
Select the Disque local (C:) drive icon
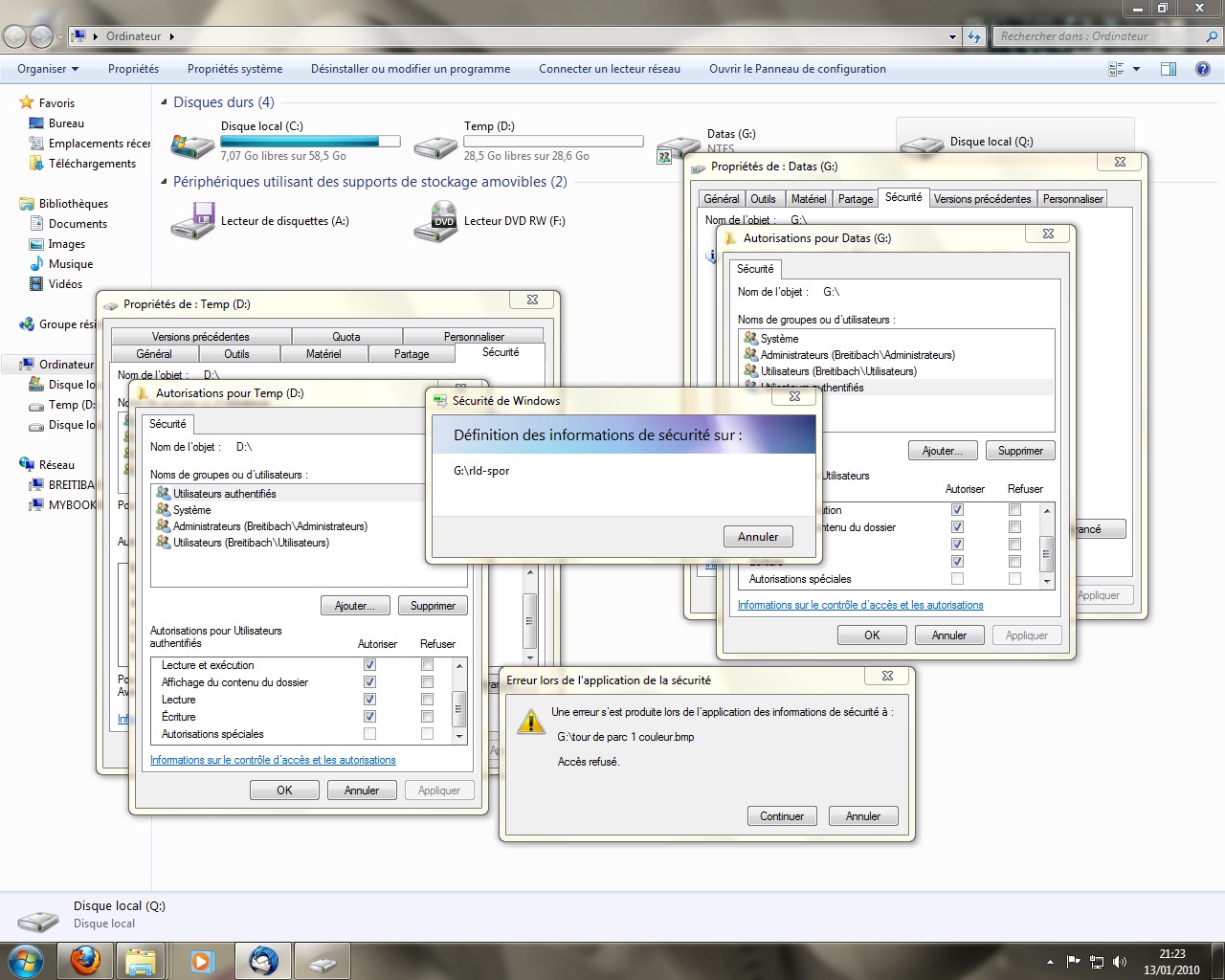[192, 145]
